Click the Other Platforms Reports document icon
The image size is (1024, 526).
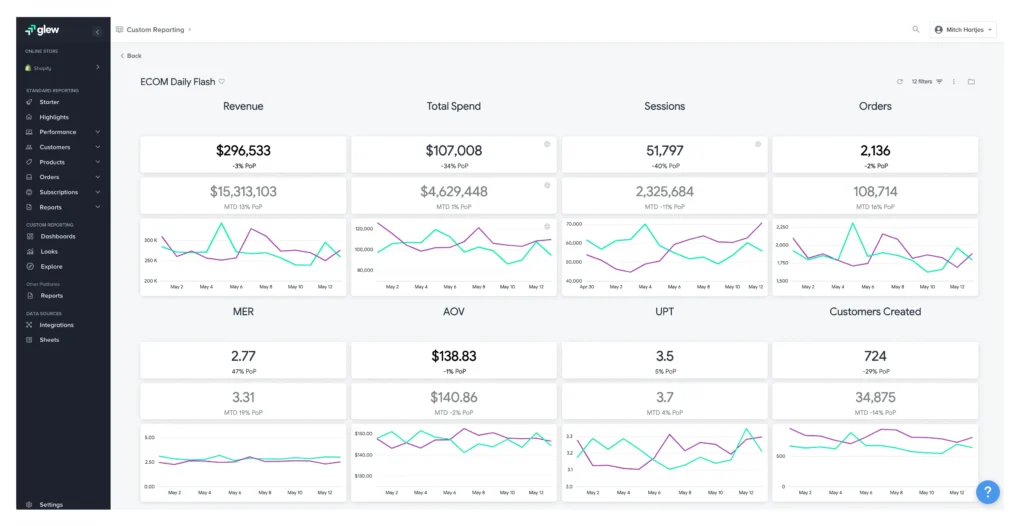(x=30, y=296)
